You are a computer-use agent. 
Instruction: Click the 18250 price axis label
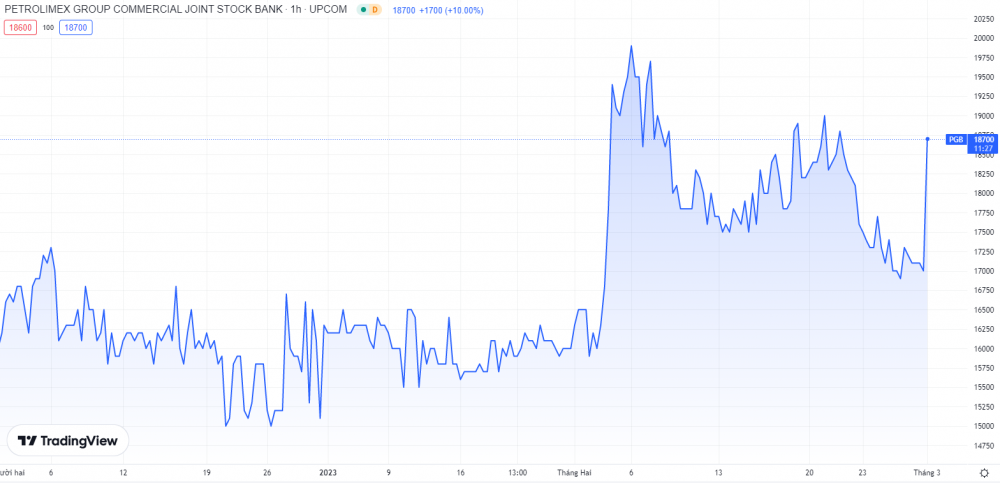[983, 174]
